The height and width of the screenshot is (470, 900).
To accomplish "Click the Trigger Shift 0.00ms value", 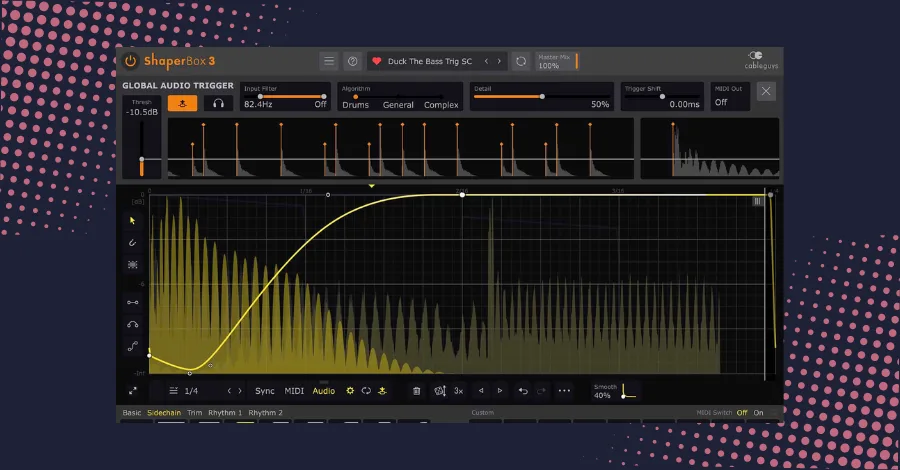I will coord(684,104).
